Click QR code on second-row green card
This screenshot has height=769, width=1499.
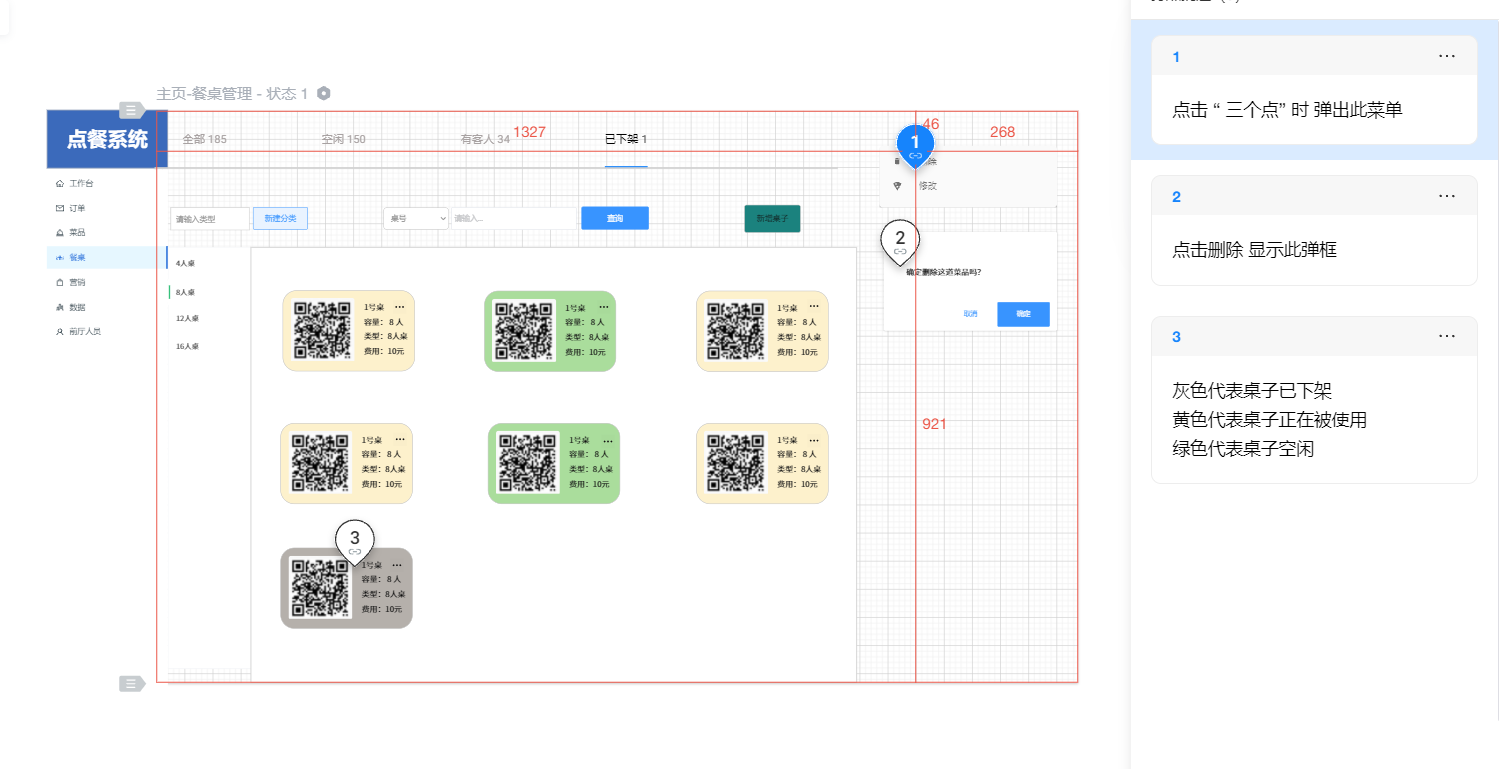tap(529, 463)
